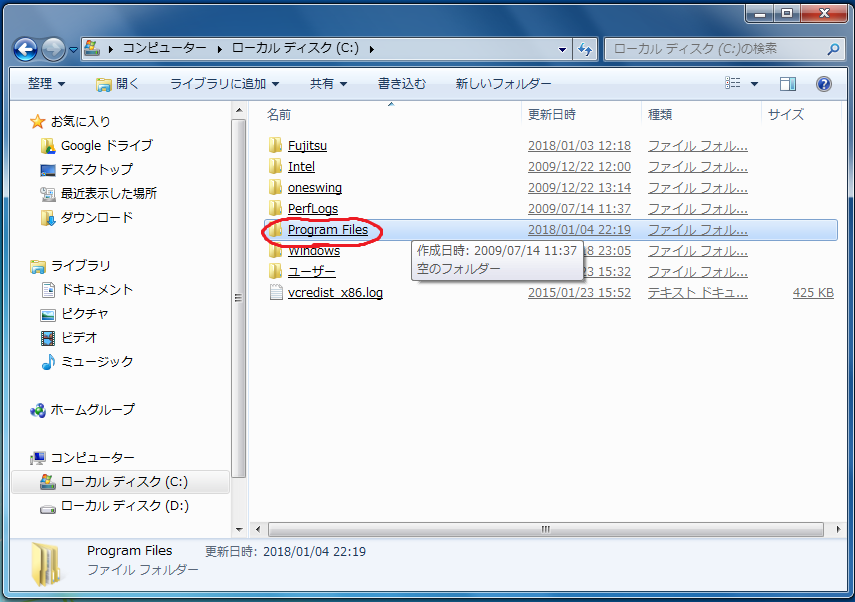Refresh the folder view
Screen dimensions: 855x602
585,49
